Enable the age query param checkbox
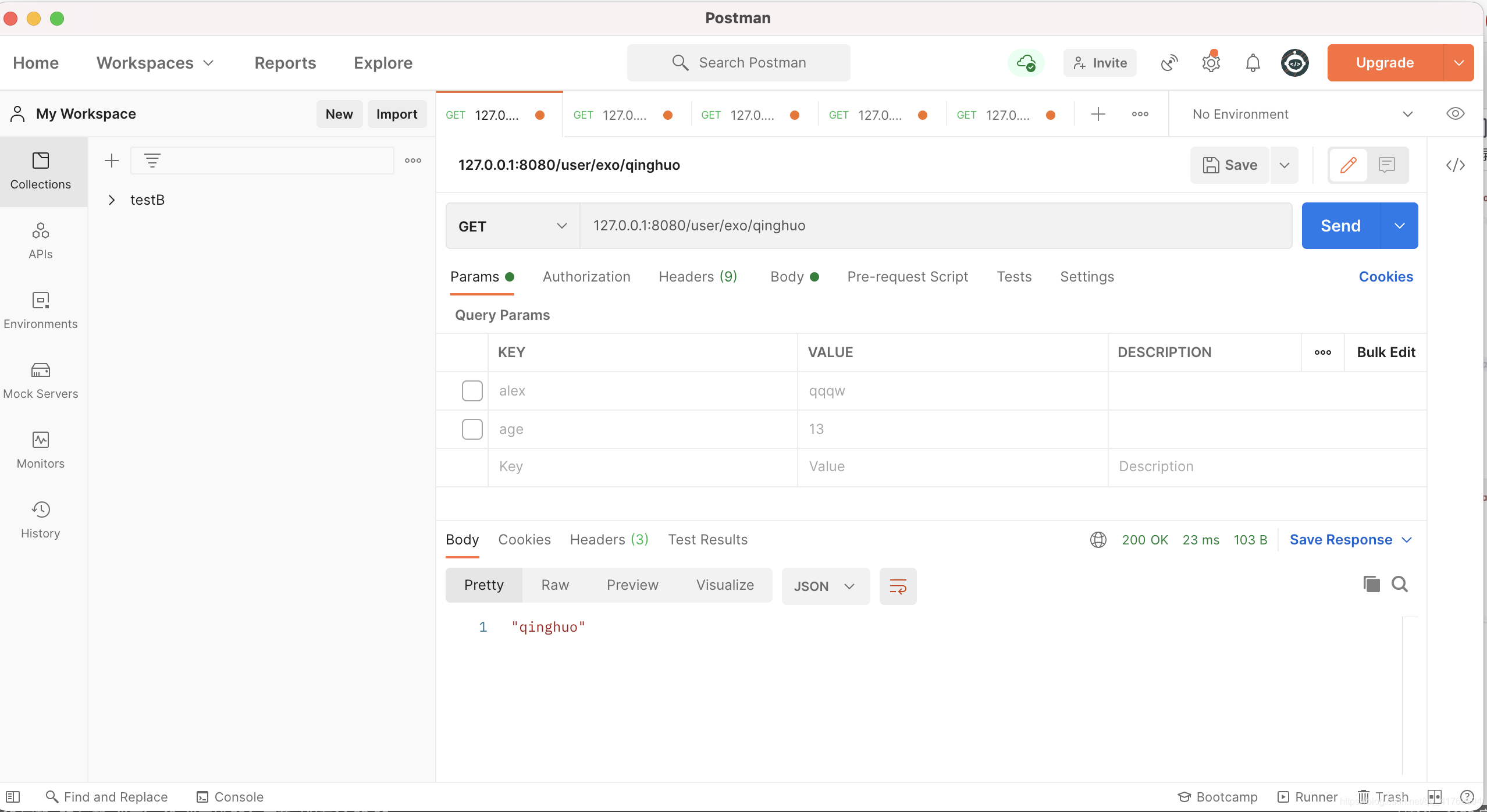Image resolution: width=1487 pixels, height=812 pixels. [472, 429]
